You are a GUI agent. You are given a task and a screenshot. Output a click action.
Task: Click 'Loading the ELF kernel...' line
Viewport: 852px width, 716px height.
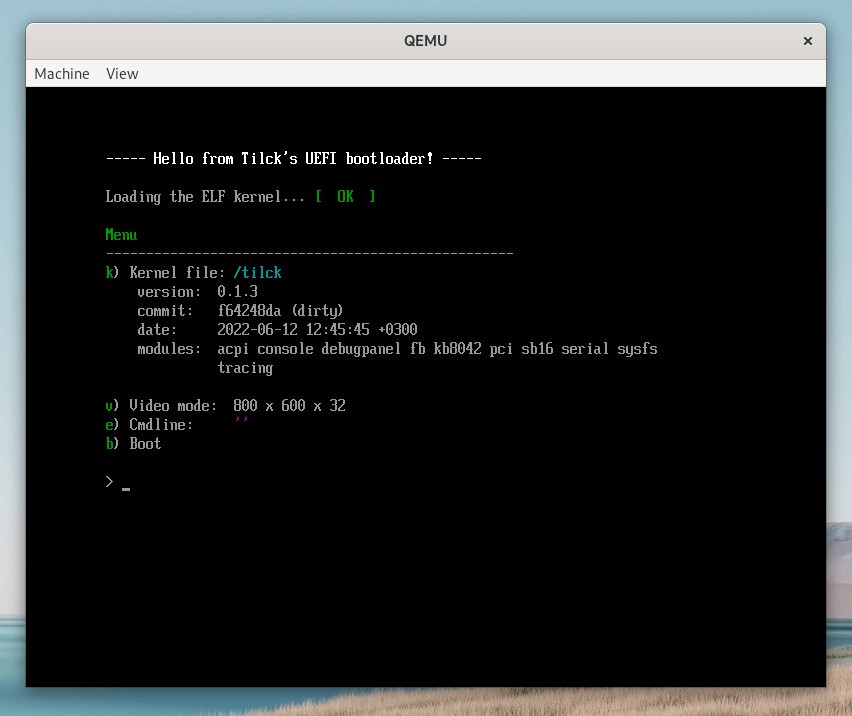click(x=205, y=196)
